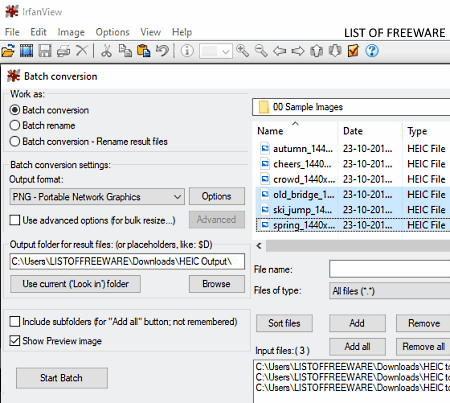Click the Delete X toolbar icon
The width and height of the screenshot is (450, 403).
click(x=82, y=51)
